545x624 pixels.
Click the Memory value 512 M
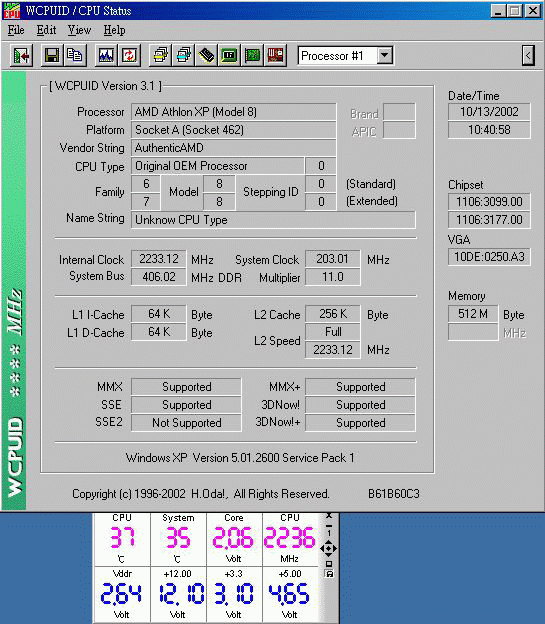[x=473, y=314]
